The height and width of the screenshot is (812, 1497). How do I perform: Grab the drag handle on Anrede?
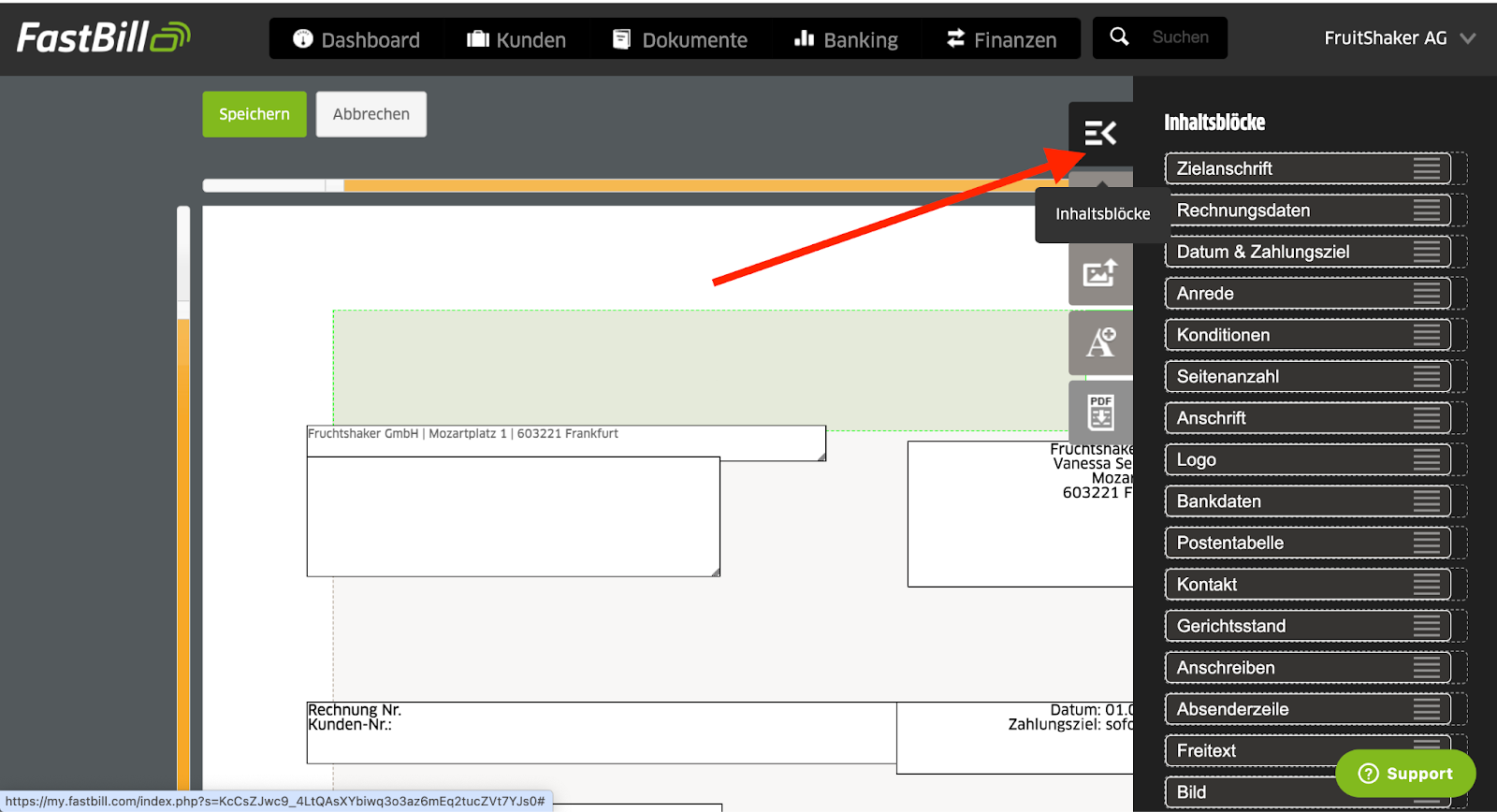(x=1427, y=294)
